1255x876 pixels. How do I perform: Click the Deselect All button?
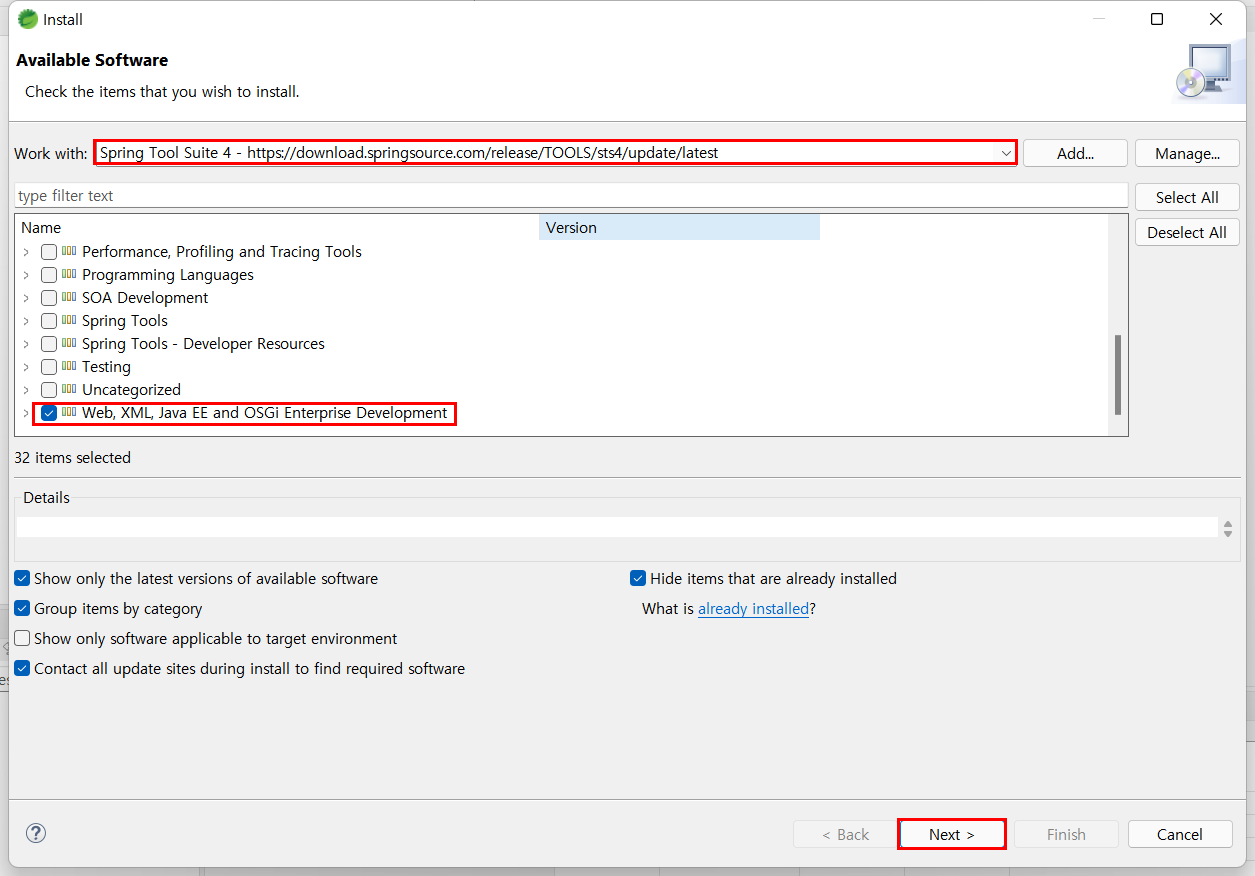pos(1187,232)
